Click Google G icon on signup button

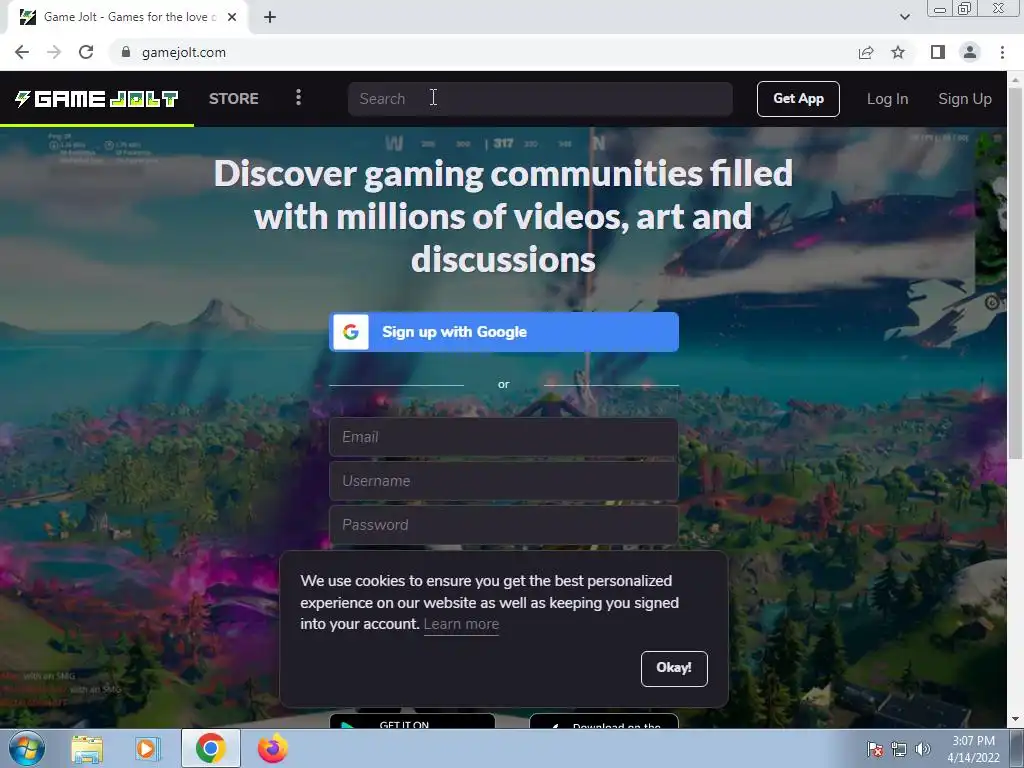pos(351,332)
